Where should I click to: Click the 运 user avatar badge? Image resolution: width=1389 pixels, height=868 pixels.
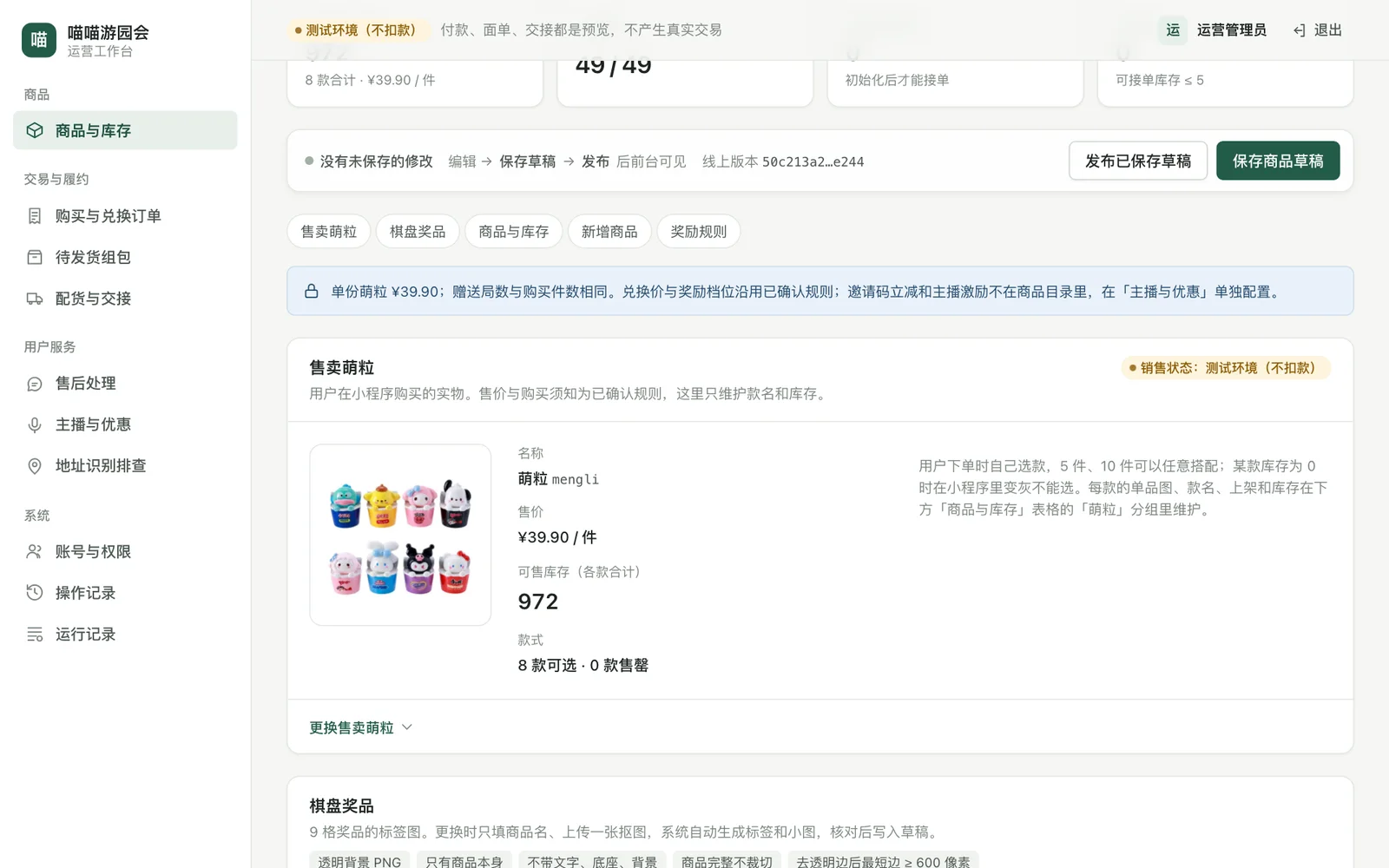(1173, 30)
